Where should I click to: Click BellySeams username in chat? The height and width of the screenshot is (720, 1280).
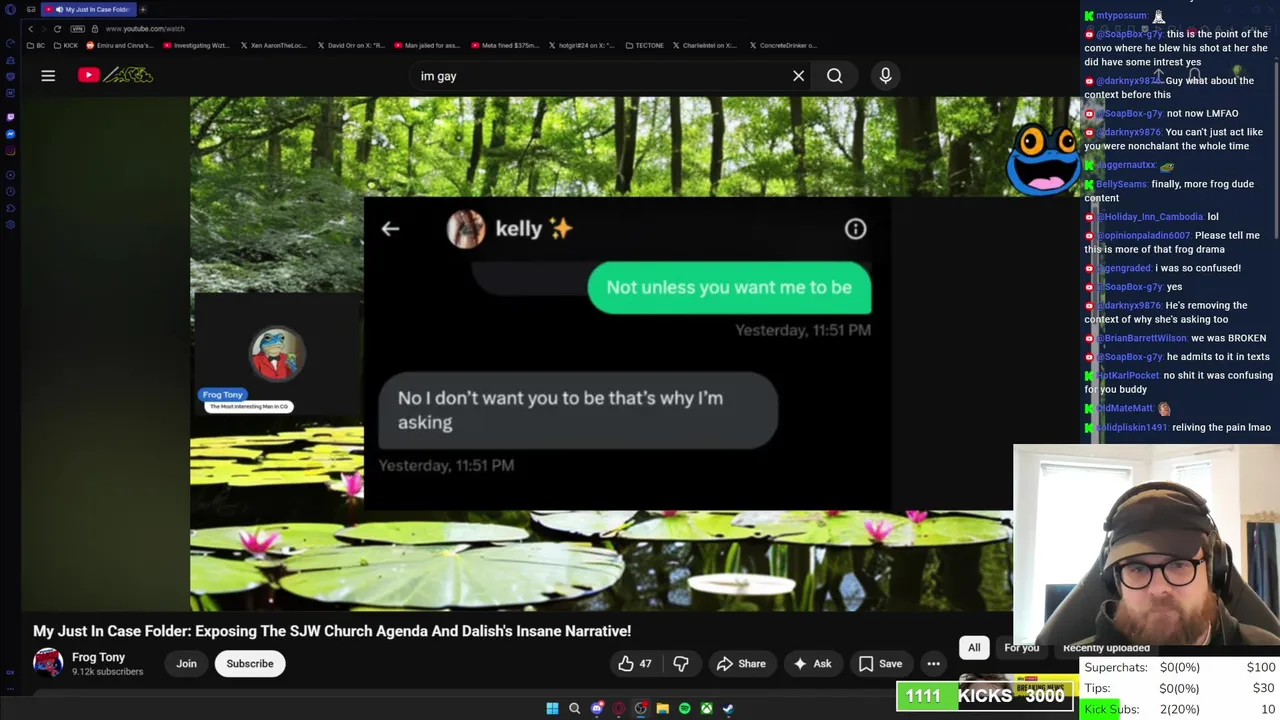(1121, 184)
